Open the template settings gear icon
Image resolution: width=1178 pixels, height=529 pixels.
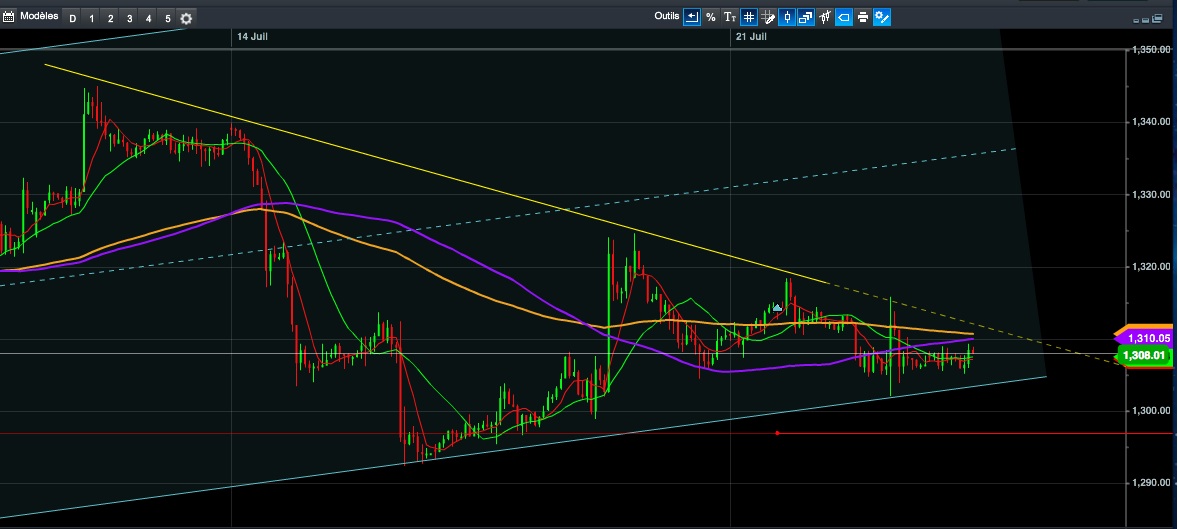point(186,18)
